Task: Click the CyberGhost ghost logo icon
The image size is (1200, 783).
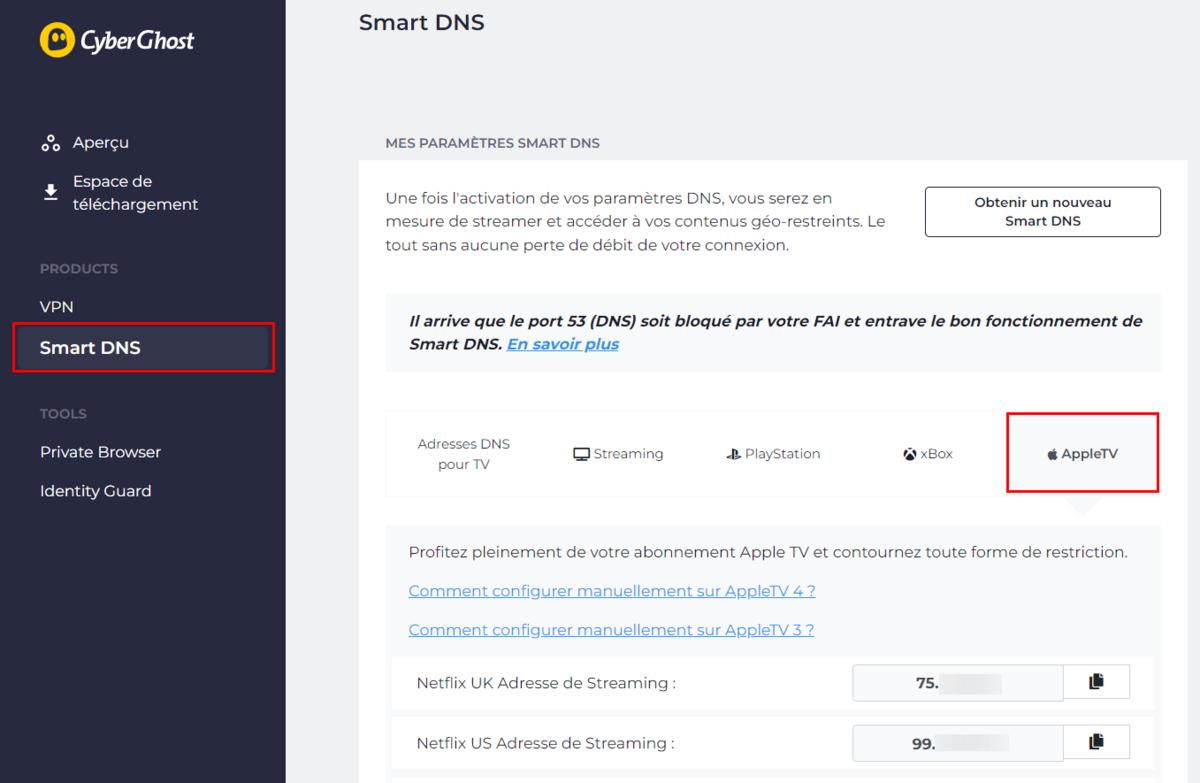Action: coord(57,40)
